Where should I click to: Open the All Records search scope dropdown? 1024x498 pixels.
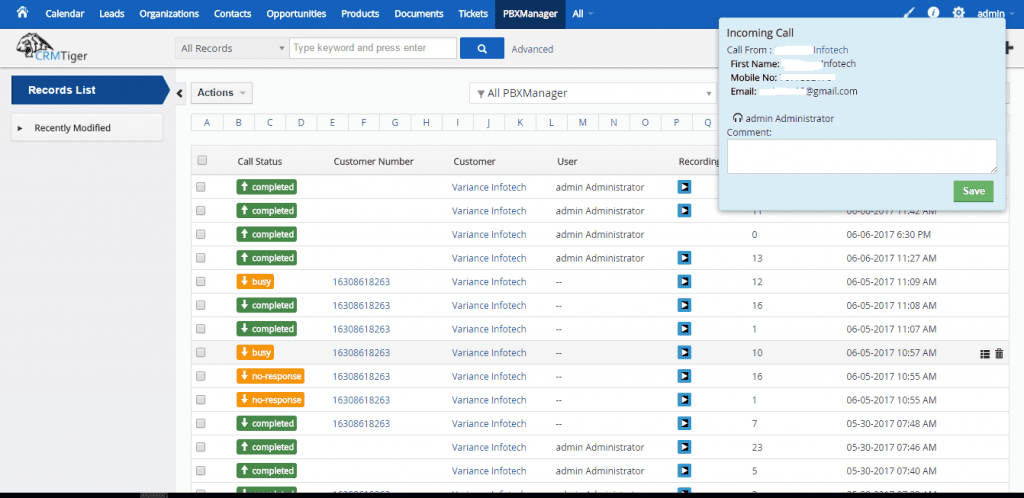coord(232,48)
